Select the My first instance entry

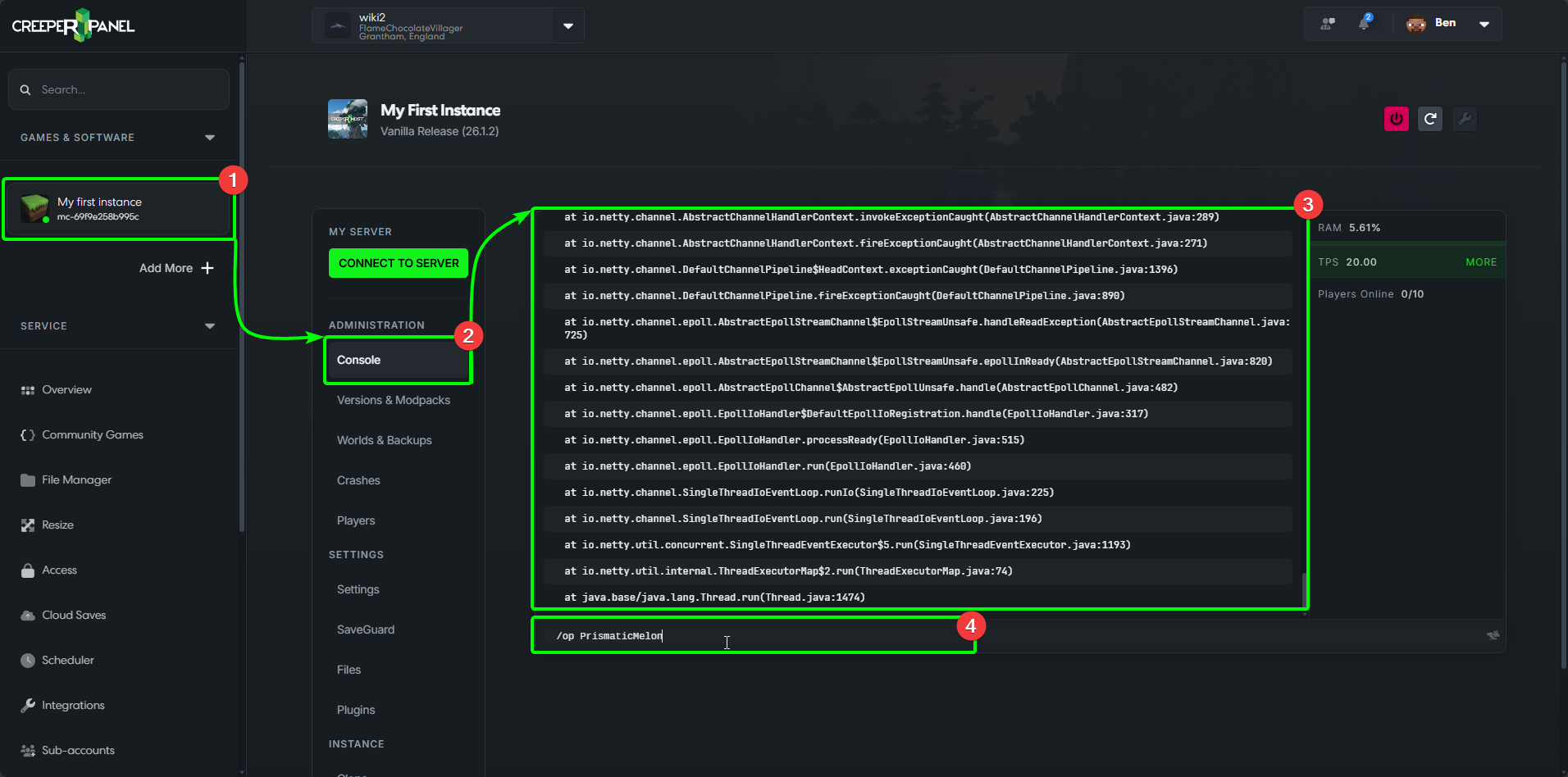click(x=119, y=209)
